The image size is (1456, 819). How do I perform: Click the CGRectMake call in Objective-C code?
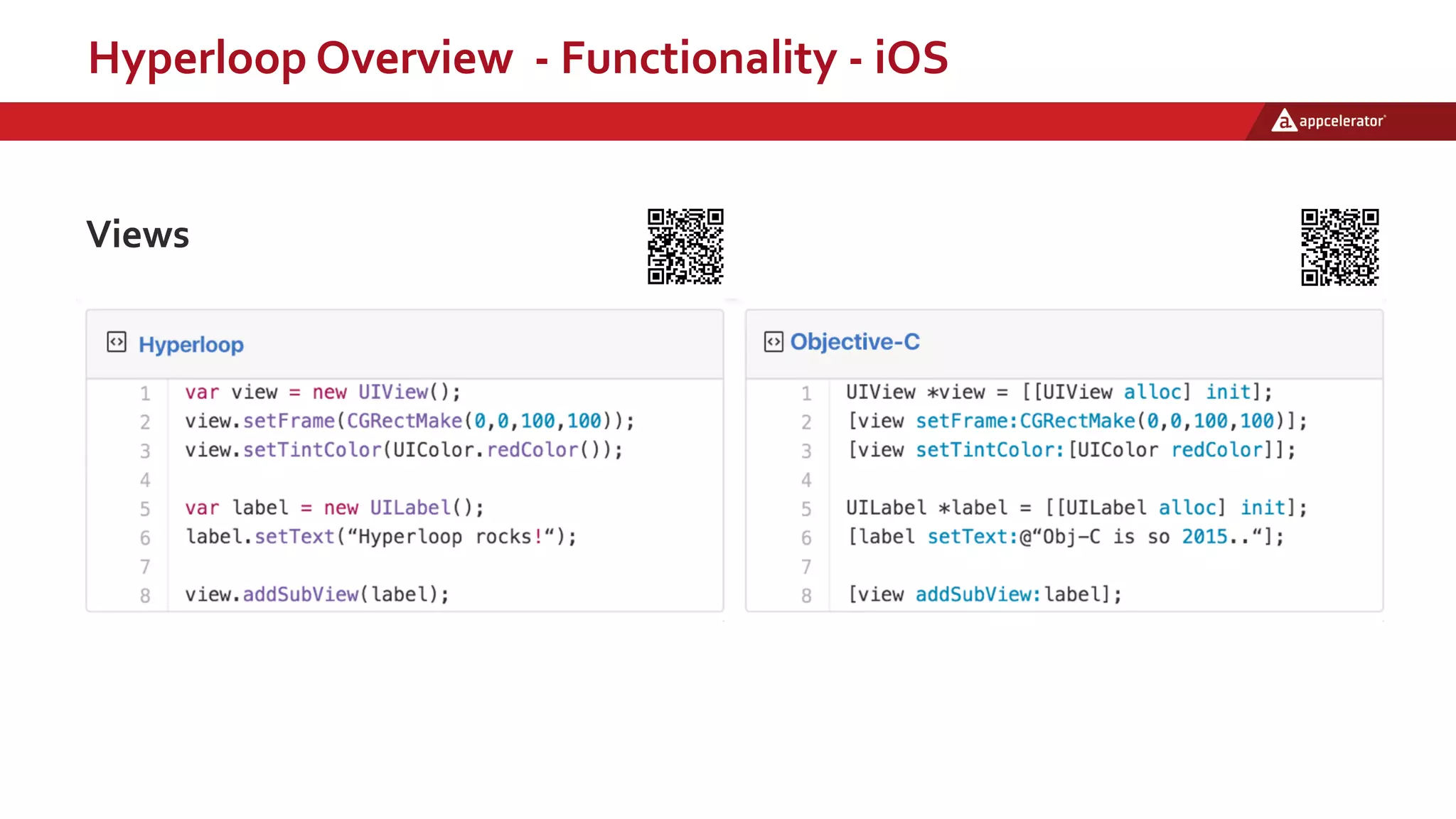pos(1077,421)
